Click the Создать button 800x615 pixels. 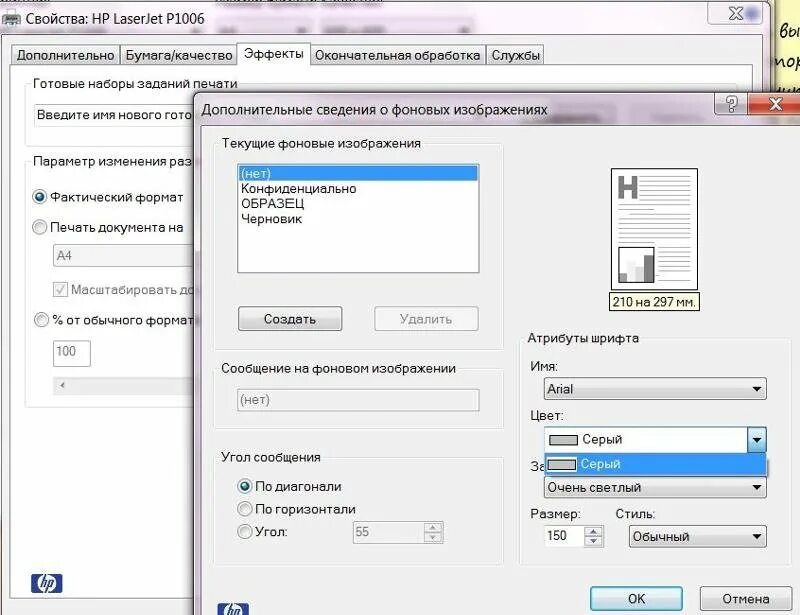point(290,319)
